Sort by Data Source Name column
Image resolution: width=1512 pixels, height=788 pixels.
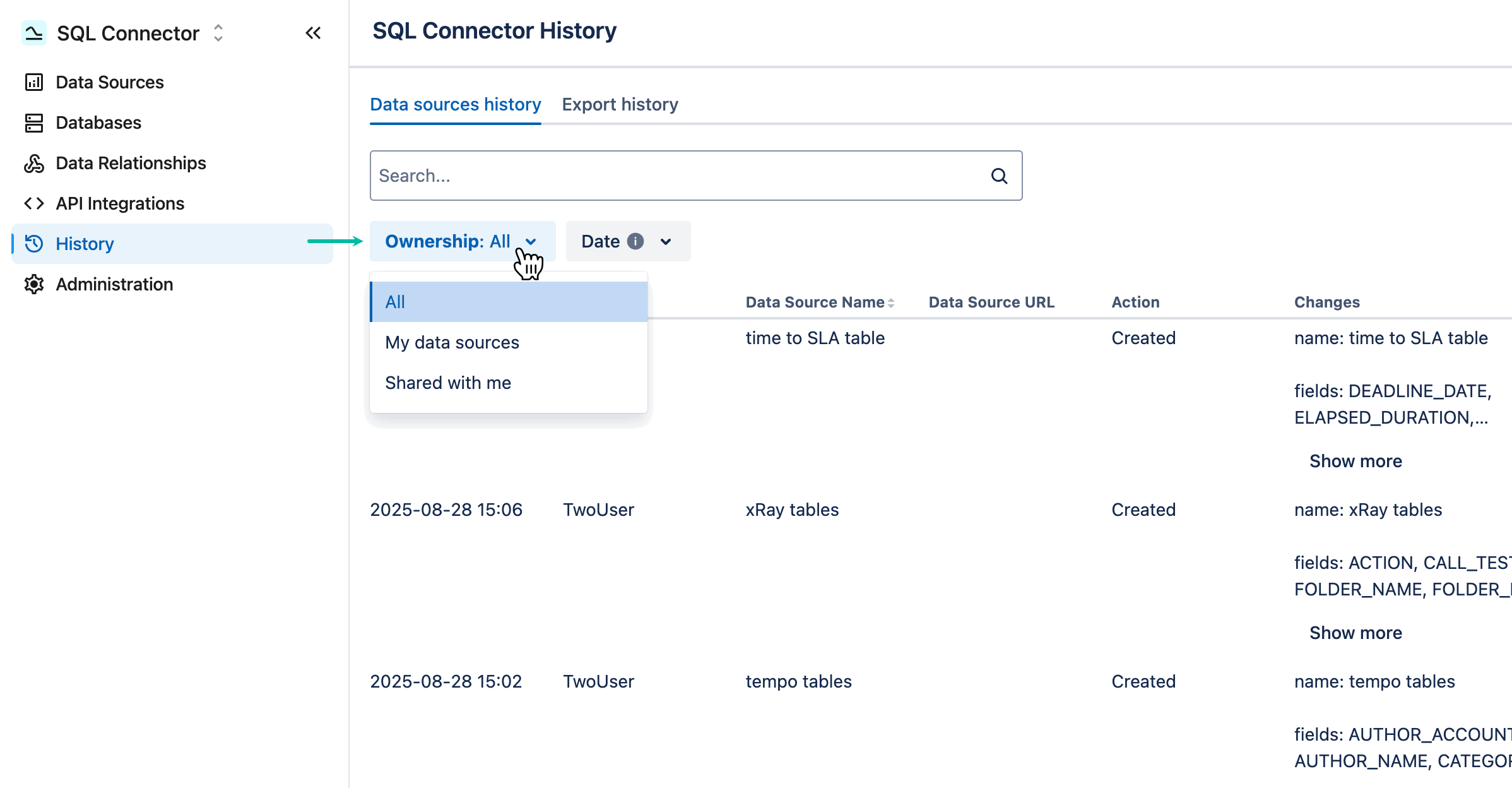890,302
